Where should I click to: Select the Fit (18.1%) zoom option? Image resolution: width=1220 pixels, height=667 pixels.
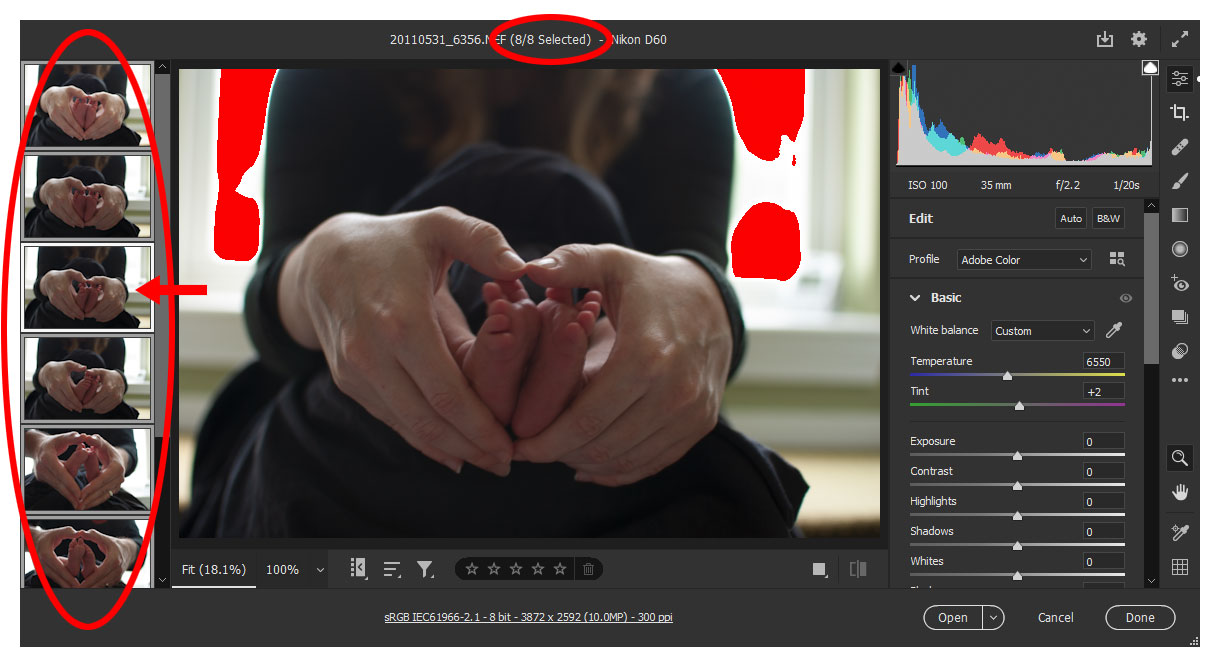click(x=213, y=569)
